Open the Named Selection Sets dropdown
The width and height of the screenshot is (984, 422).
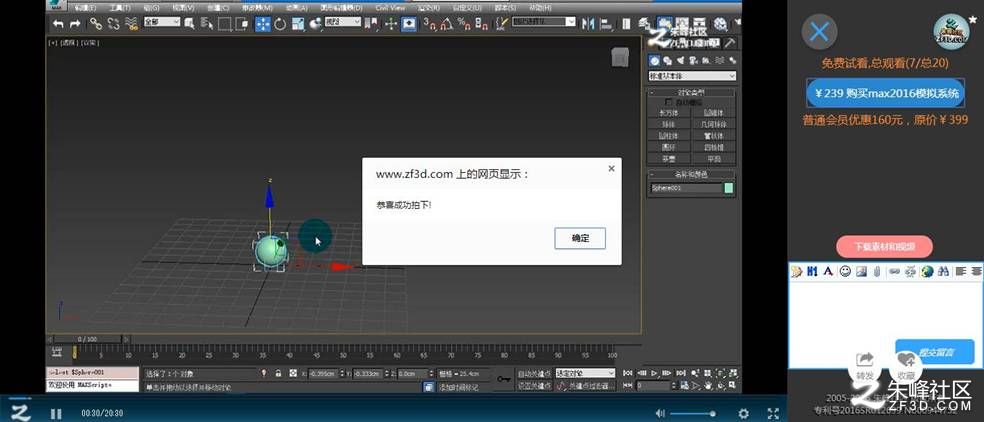click(543, 22)
